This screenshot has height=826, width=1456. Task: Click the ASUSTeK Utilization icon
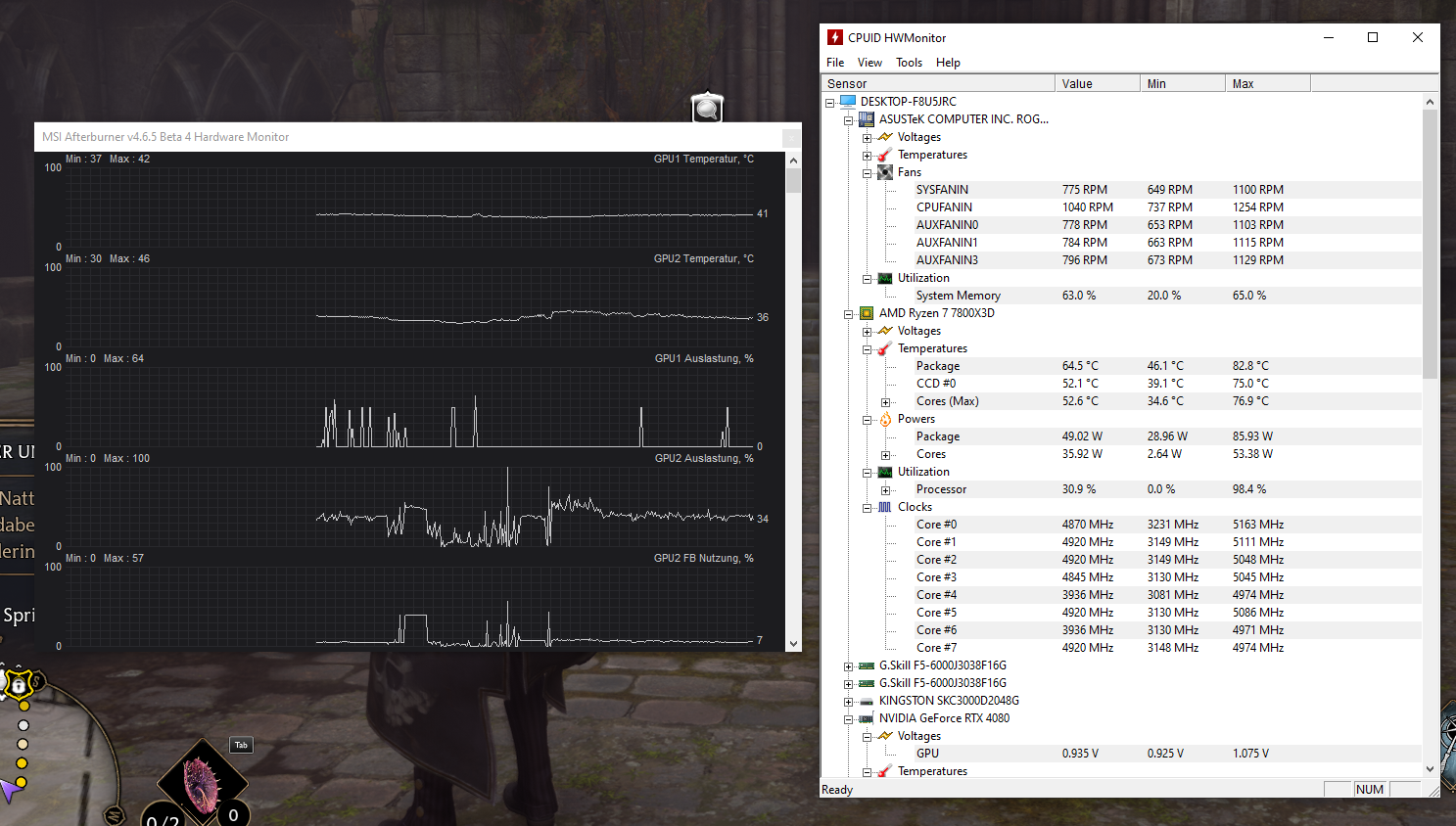tap(885, 278)
